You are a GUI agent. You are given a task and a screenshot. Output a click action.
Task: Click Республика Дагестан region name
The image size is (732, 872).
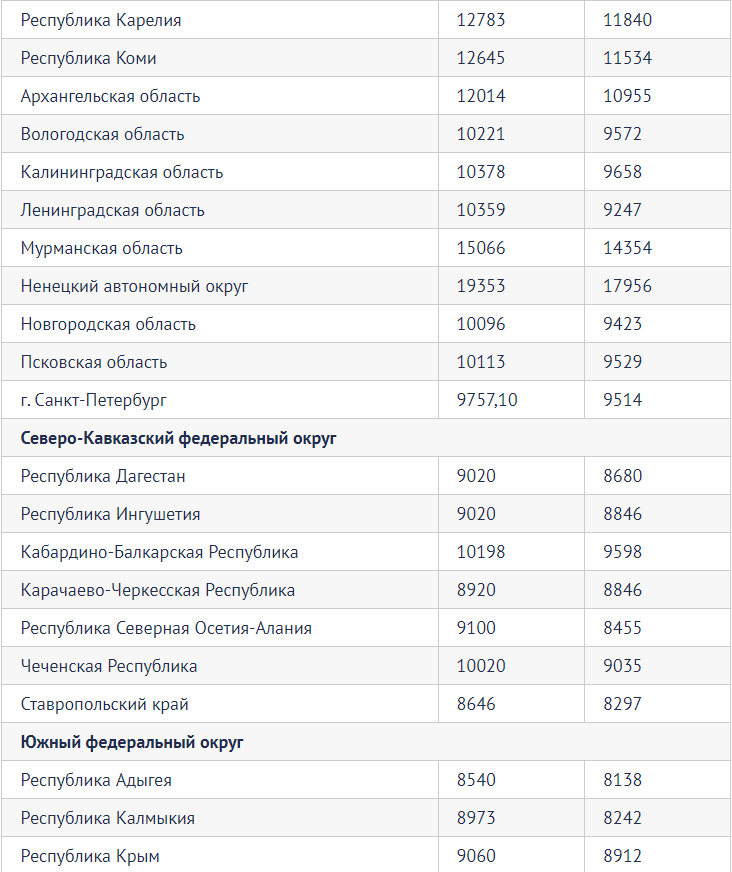click(103, 476)
